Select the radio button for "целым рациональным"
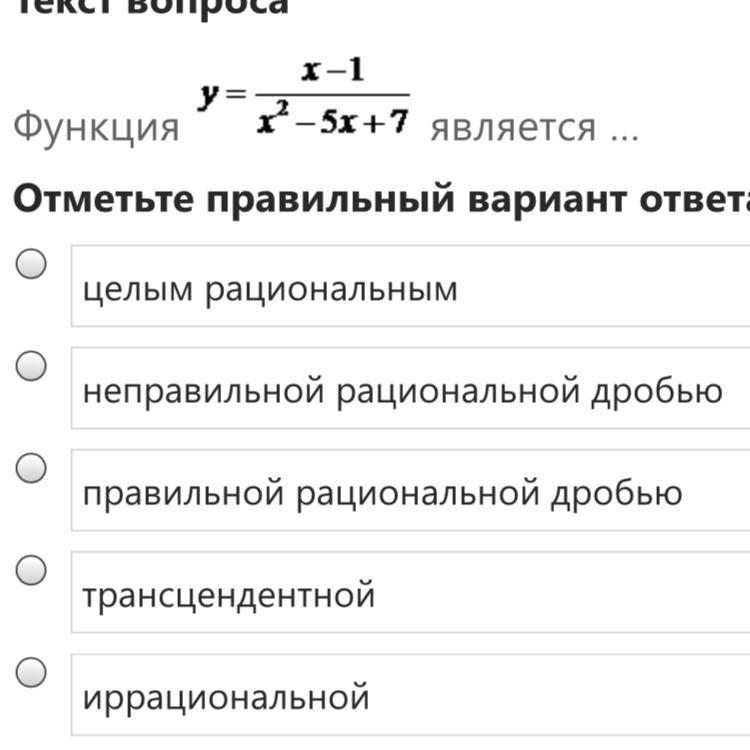This screenshot has width=750, height=750. (x=33, y=265)
